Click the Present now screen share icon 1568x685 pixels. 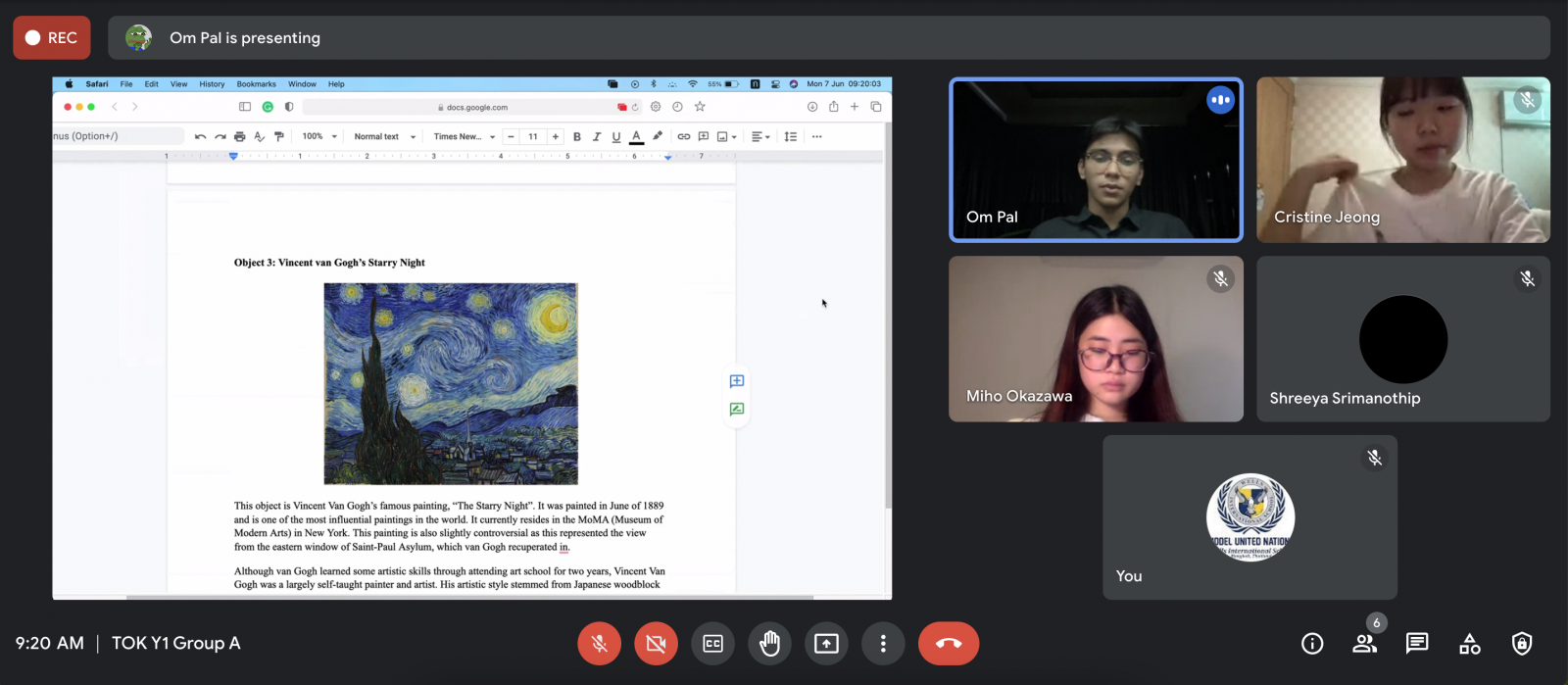(x=826, y=644)
